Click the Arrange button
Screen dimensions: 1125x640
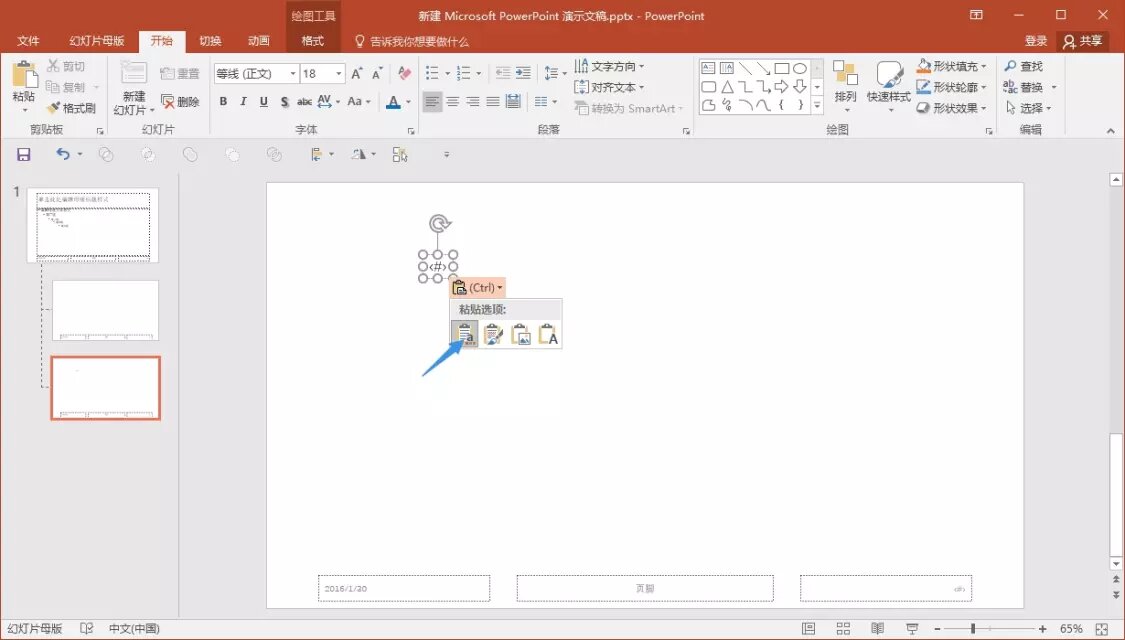pos(845,85)
